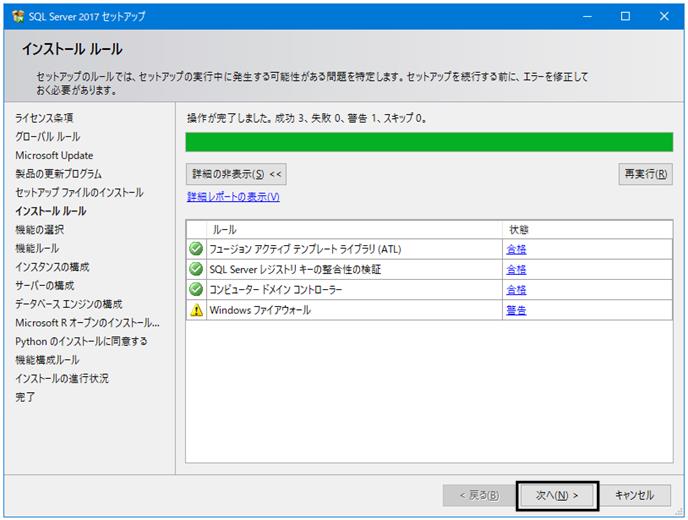The height and width of the screenshot is (520, 688).
Task: Click SQL Server レジストリ キーの整合性の検証 row text
Action: click(295, 269)
